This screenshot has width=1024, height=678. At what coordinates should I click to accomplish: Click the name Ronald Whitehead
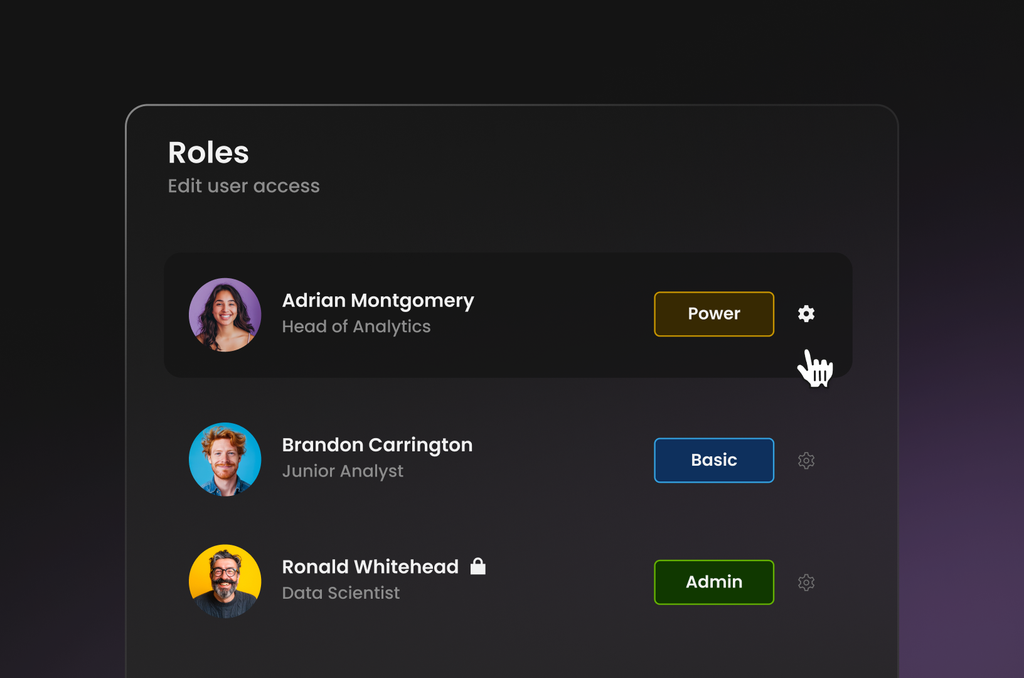[x=370, y=566]
